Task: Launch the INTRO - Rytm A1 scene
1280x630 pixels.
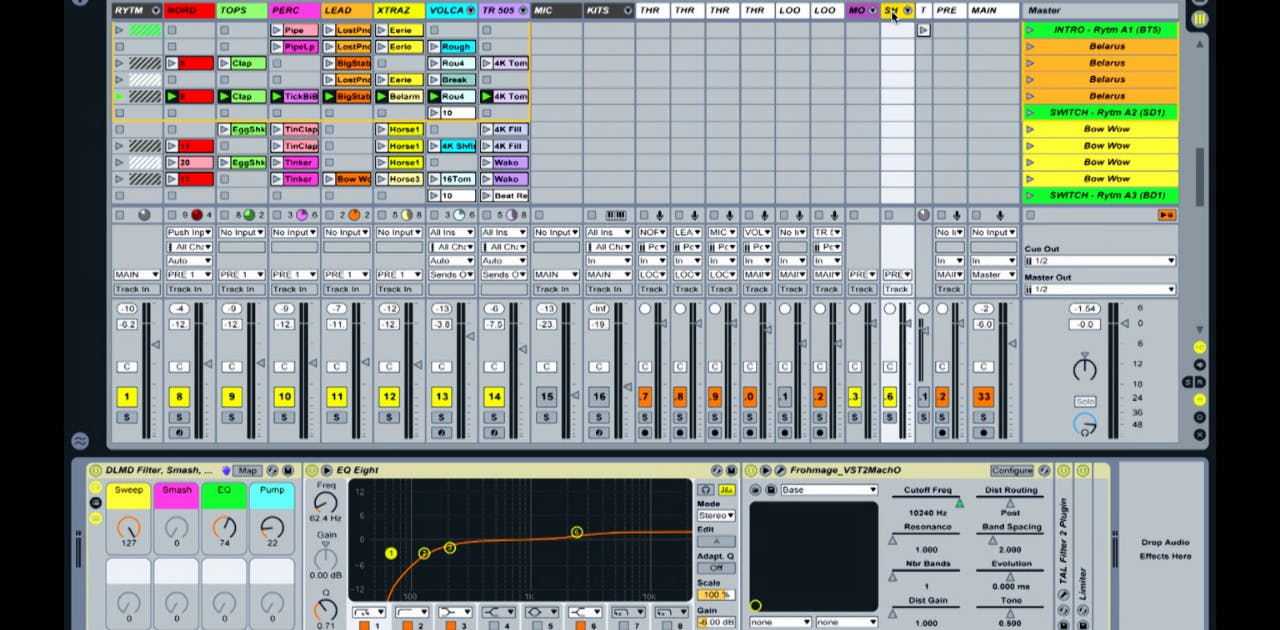Action: coord(1029,29)
